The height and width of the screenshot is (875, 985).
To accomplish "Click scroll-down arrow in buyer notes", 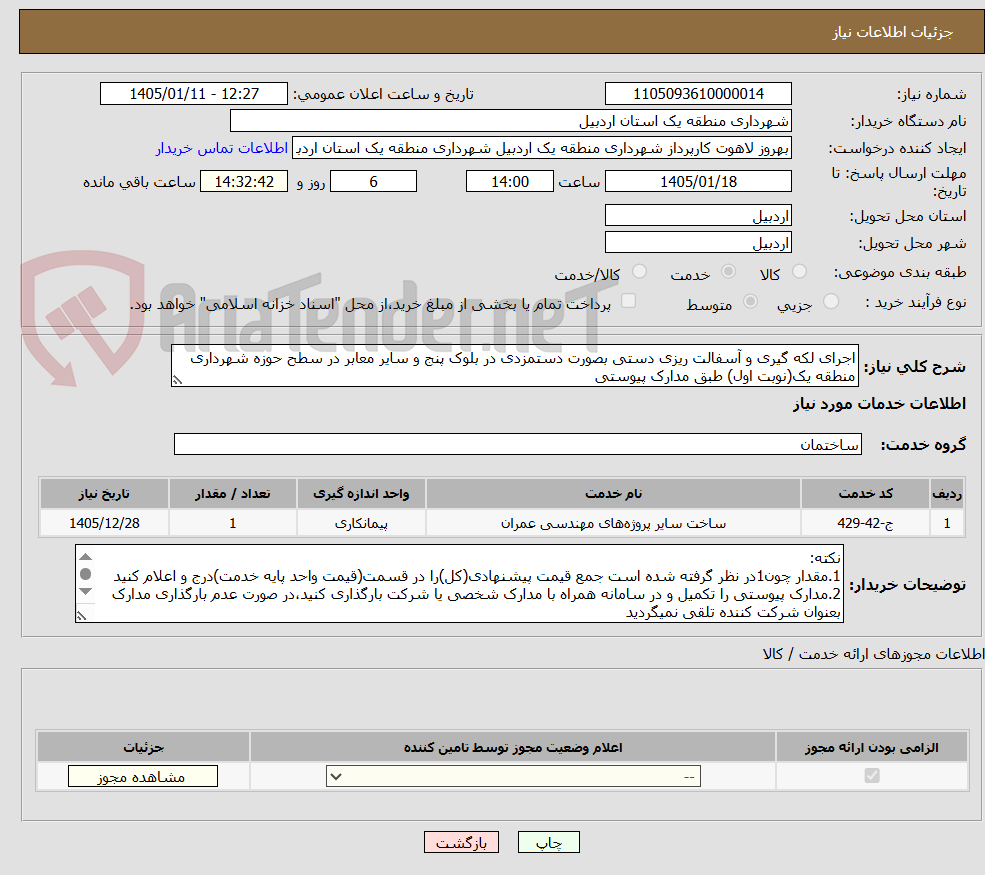I will coord(86,591).
